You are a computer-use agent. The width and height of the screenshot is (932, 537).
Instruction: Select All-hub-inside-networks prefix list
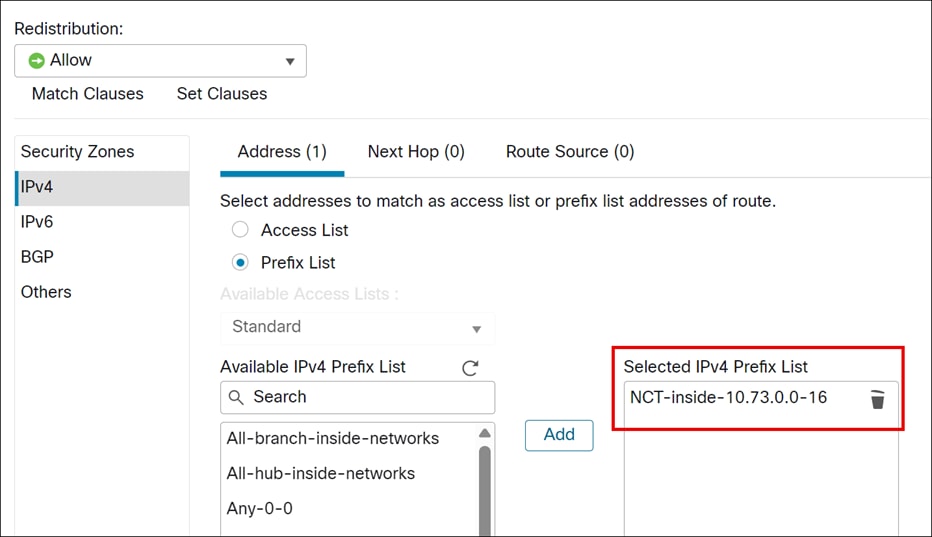[x=321, y=473]
